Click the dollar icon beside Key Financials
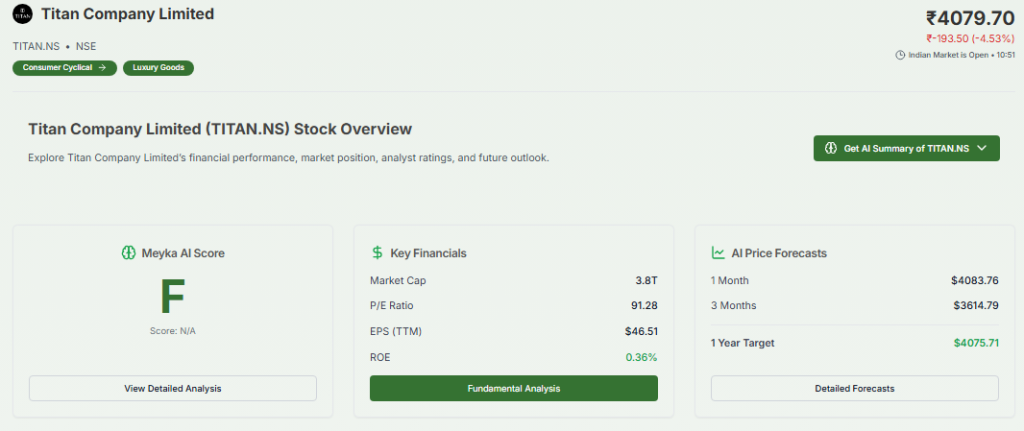The width and height of the screenshot is (1024, 431). 377,253
